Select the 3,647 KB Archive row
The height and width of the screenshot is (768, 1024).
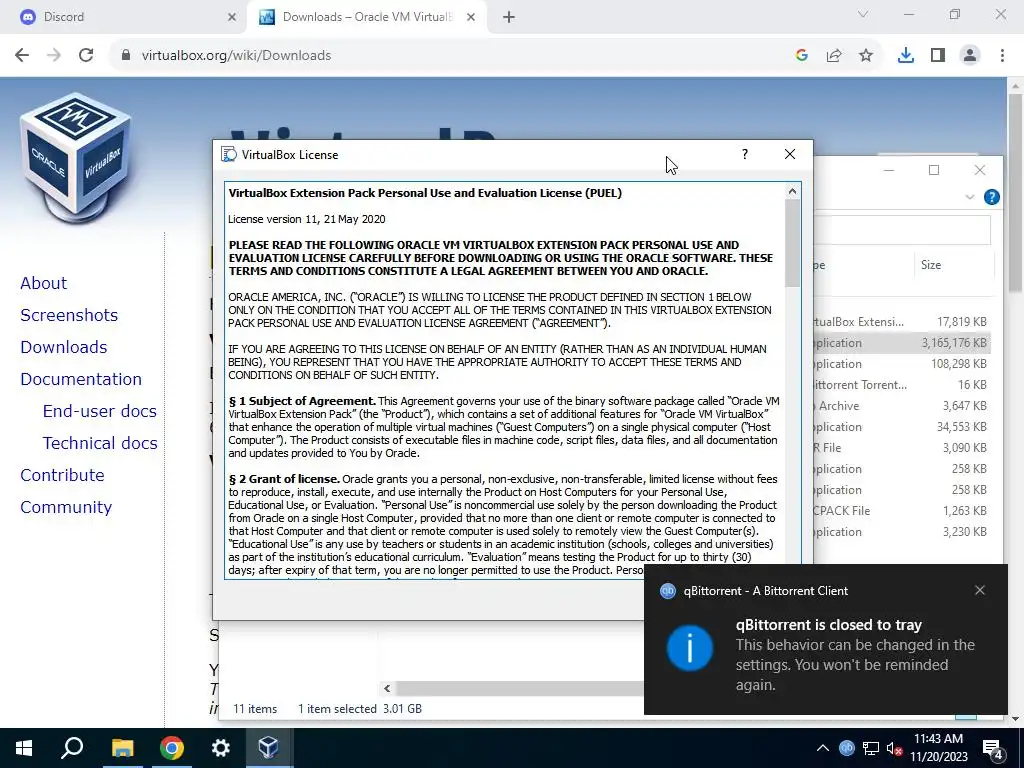click(x=903, y=405)
